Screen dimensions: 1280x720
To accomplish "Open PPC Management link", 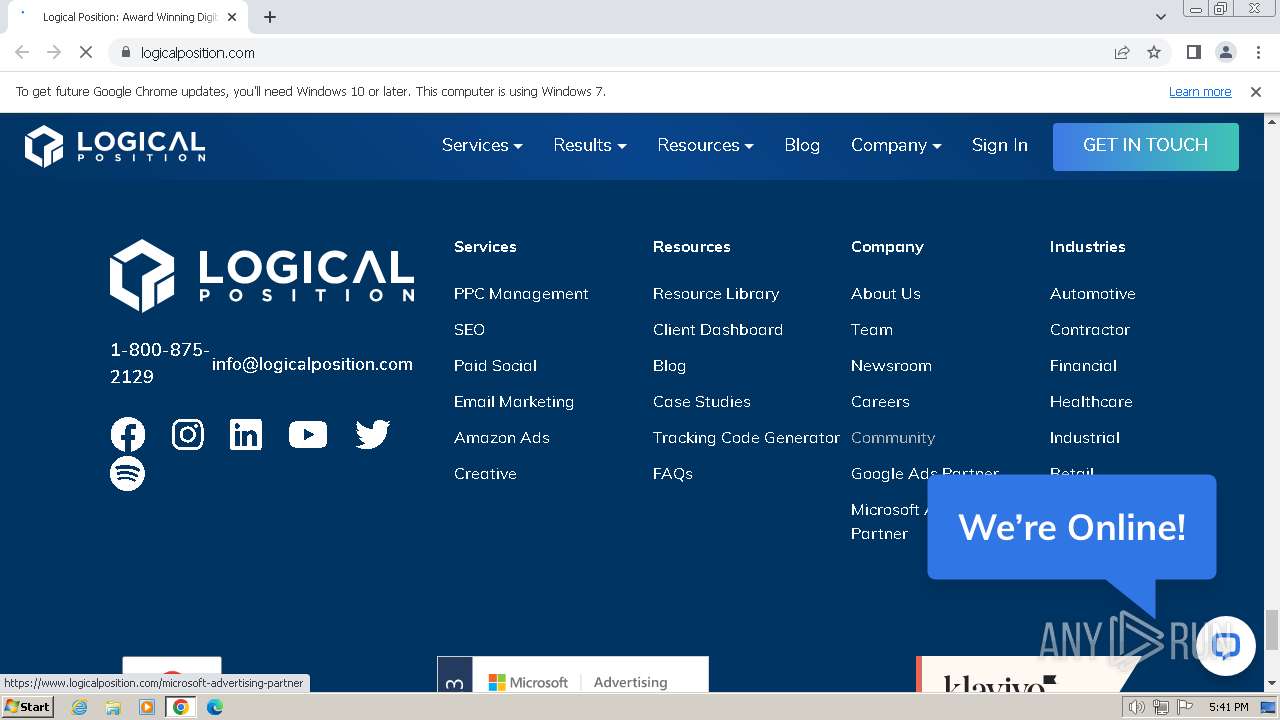I will click(521, 294).
